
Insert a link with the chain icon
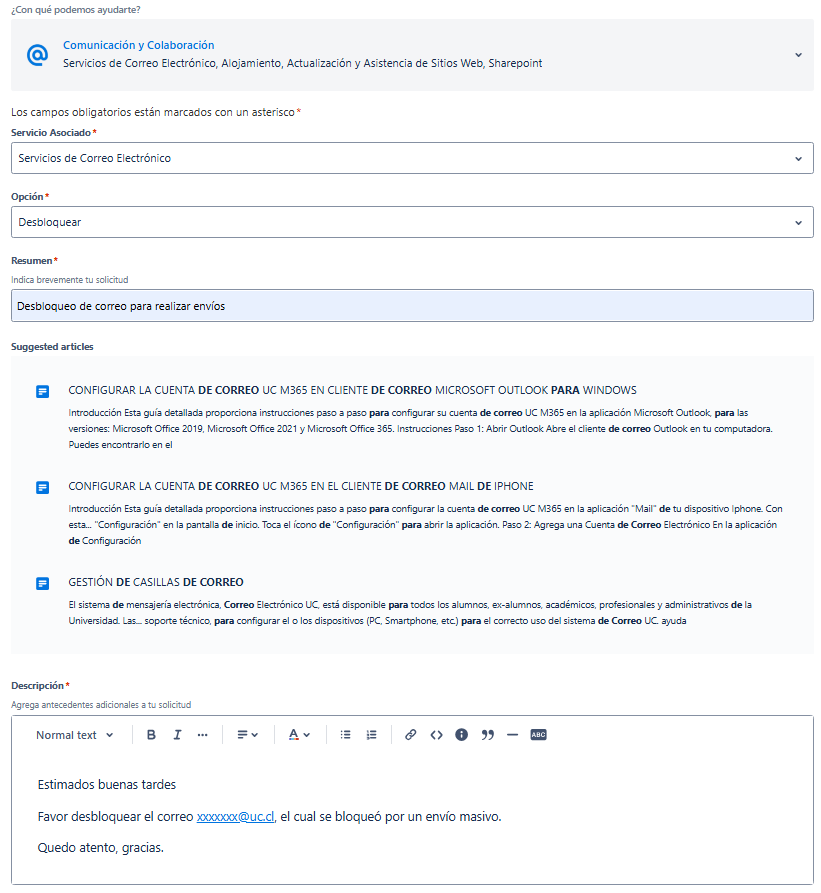coord(410,735)
